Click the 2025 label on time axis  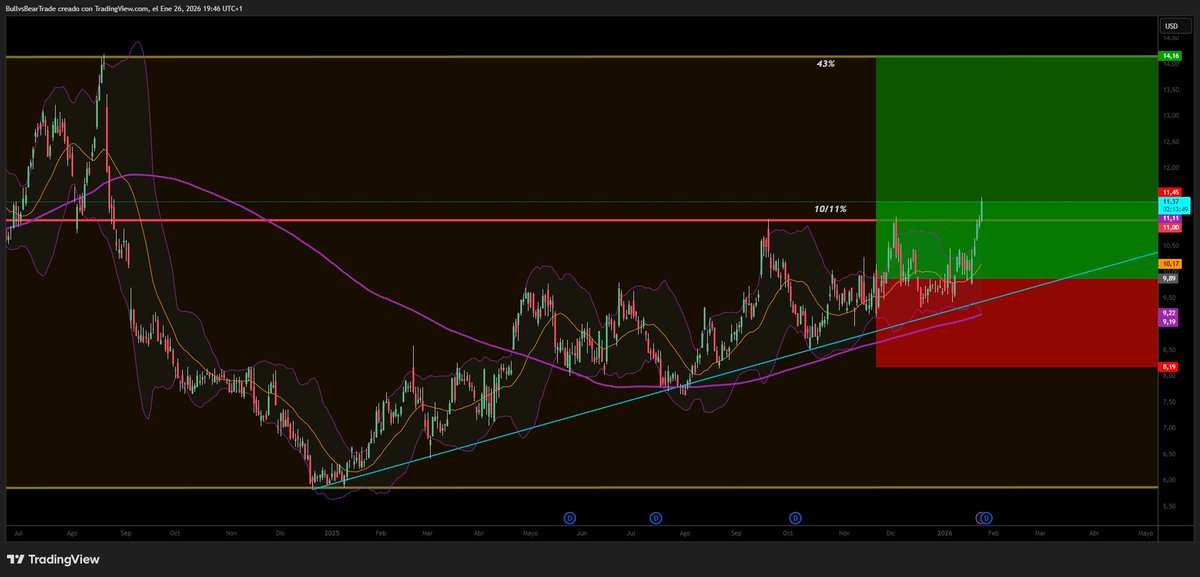coord(331,534)
